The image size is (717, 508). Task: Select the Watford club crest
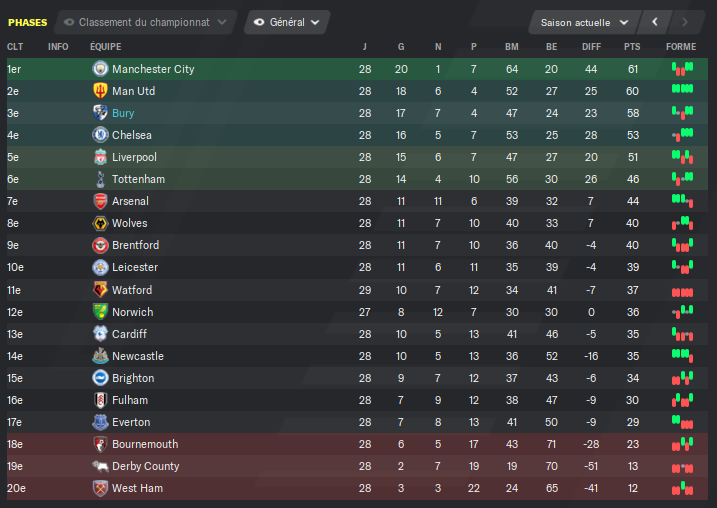(x=100, y=289)
